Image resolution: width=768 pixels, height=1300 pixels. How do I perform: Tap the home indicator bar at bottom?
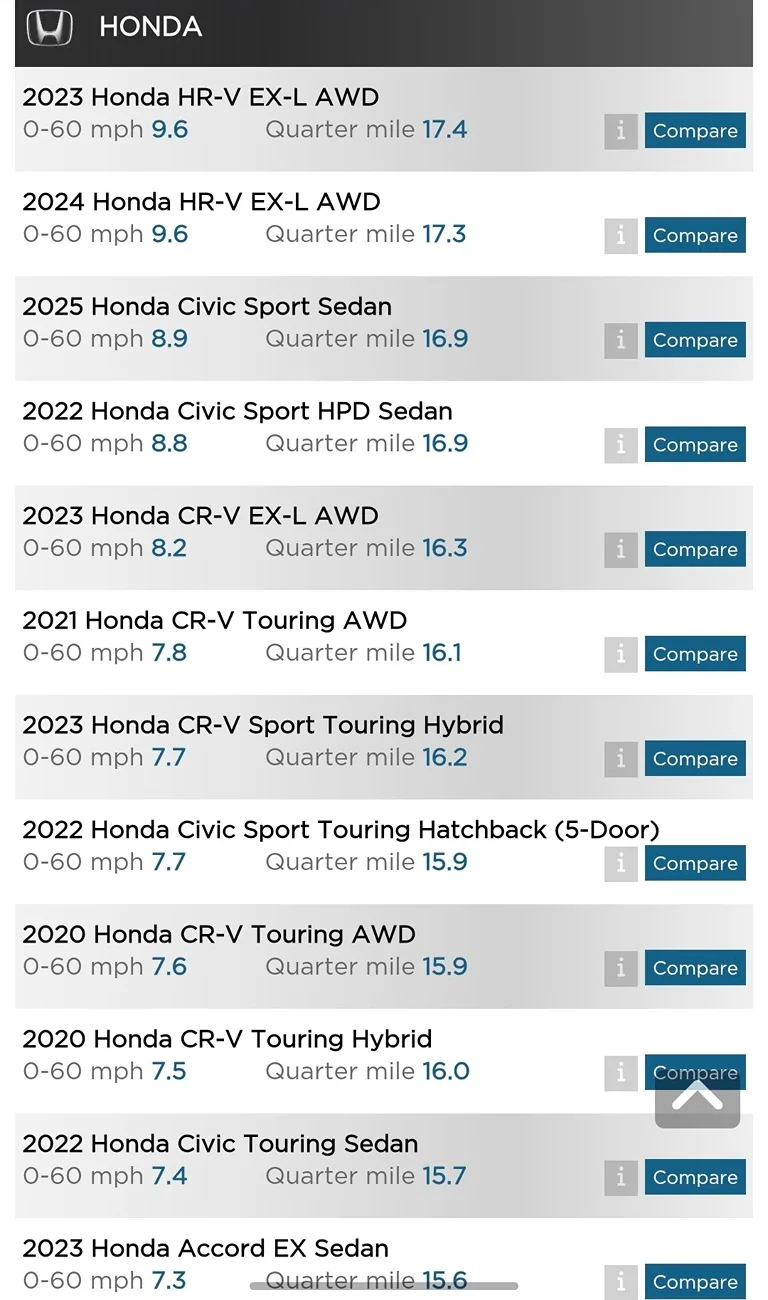(384, 1286)
